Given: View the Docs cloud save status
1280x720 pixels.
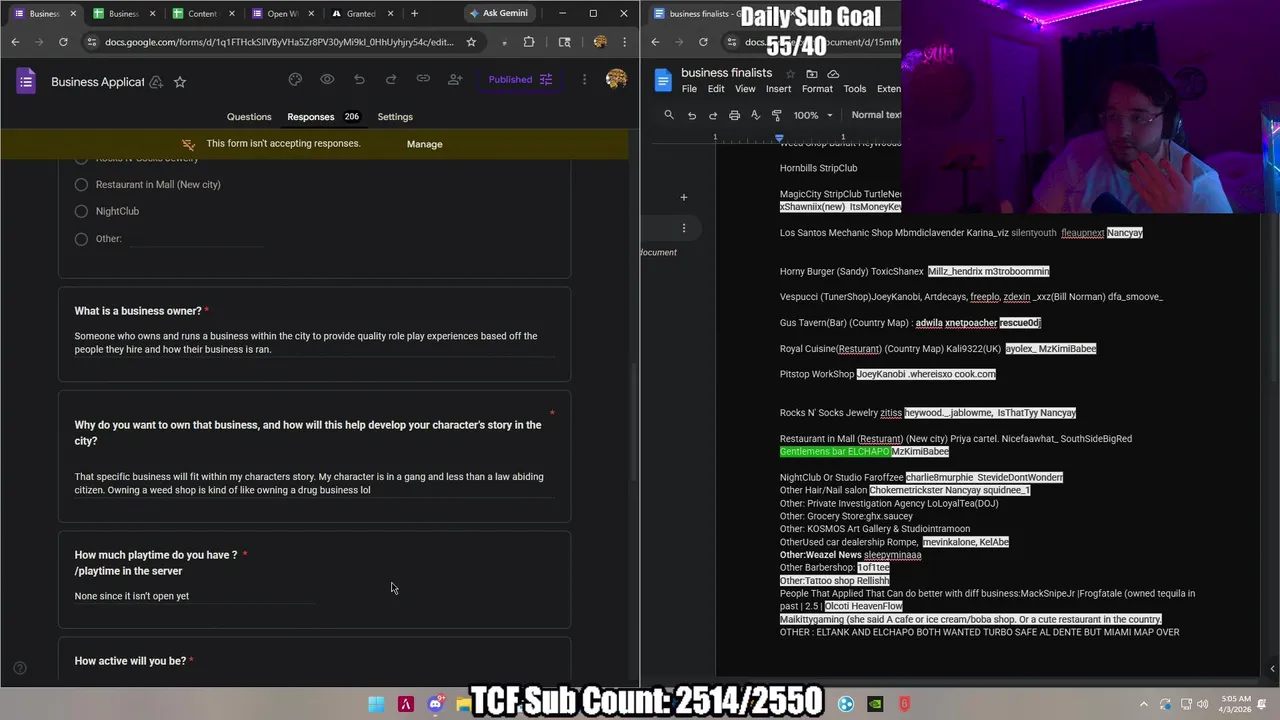Looking at the screenshot, I should (833, 74).
